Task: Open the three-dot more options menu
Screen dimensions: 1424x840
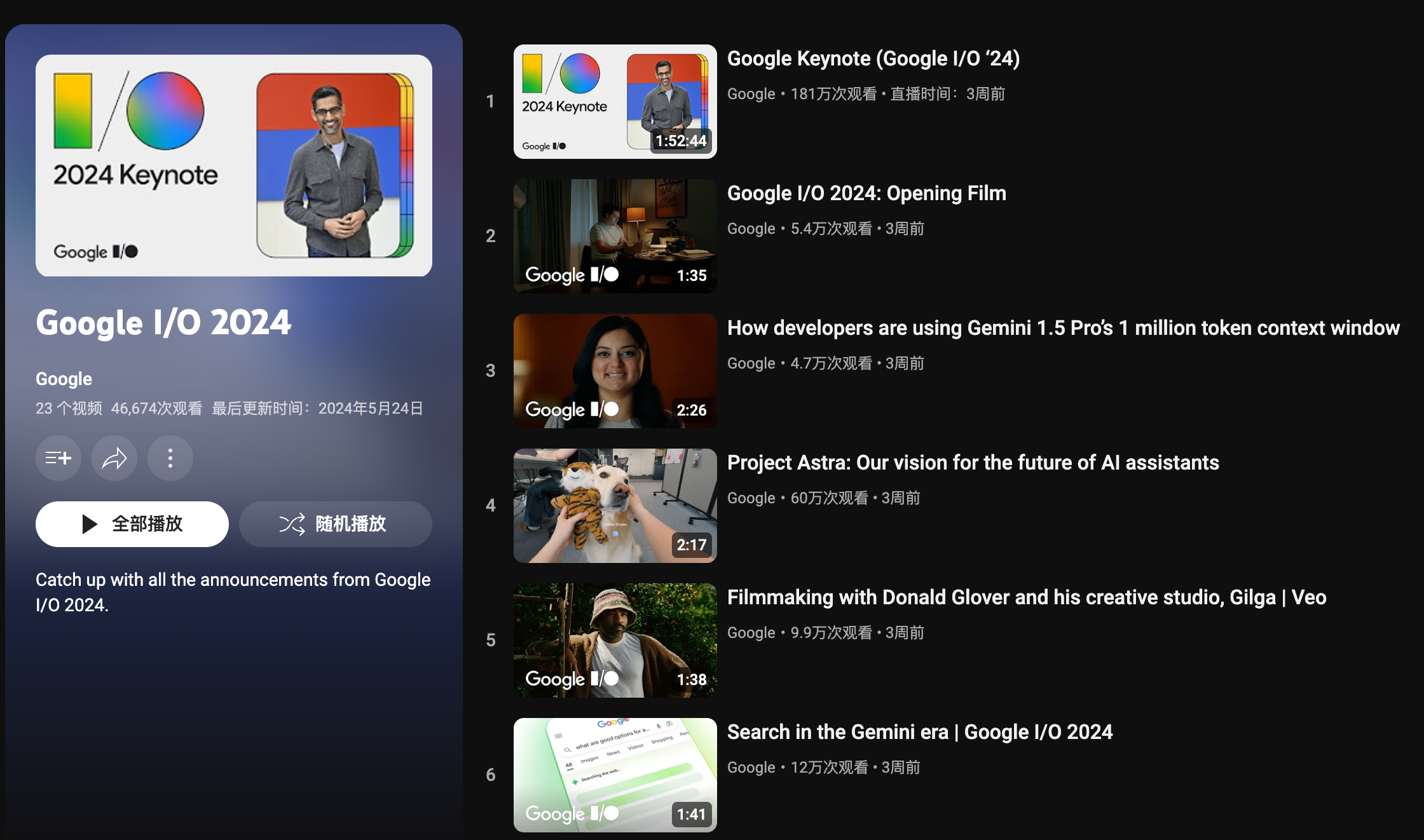Action: pyautogui.click(x=170, y=458)
